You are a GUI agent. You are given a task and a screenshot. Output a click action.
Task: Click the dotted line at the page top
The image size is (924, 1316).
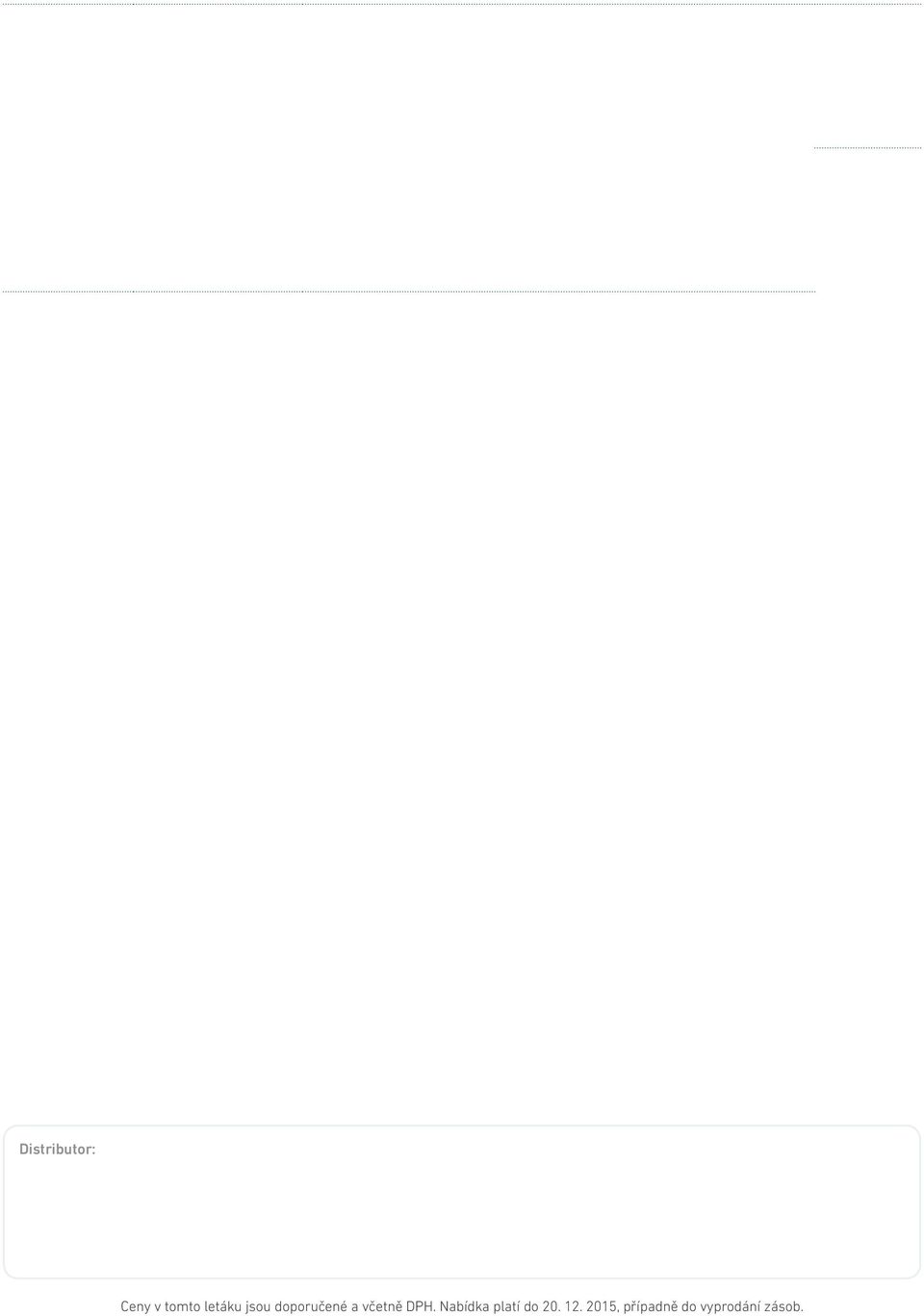pyautogui.click(x=462, y=3)
